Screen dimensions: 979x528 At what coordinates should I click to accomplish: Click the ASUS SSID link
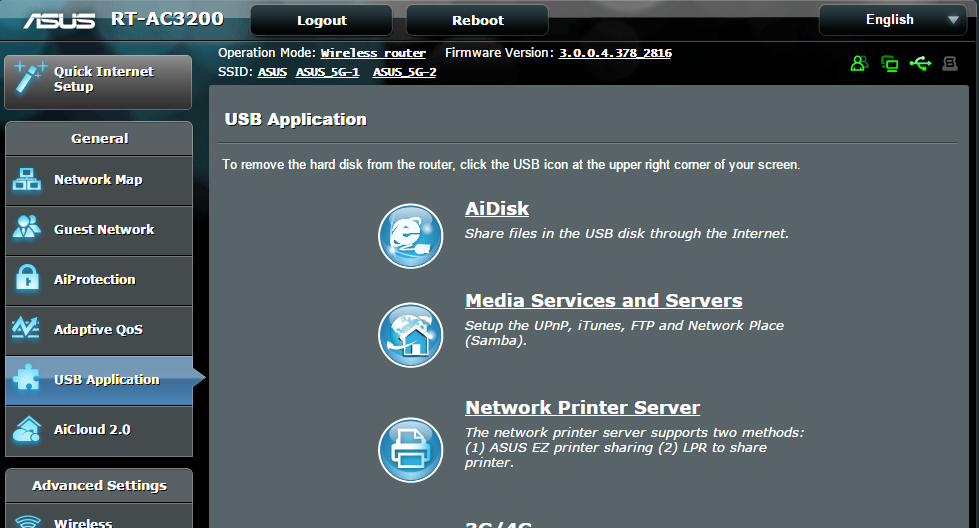pyautogui.click(x=272, y=72)
